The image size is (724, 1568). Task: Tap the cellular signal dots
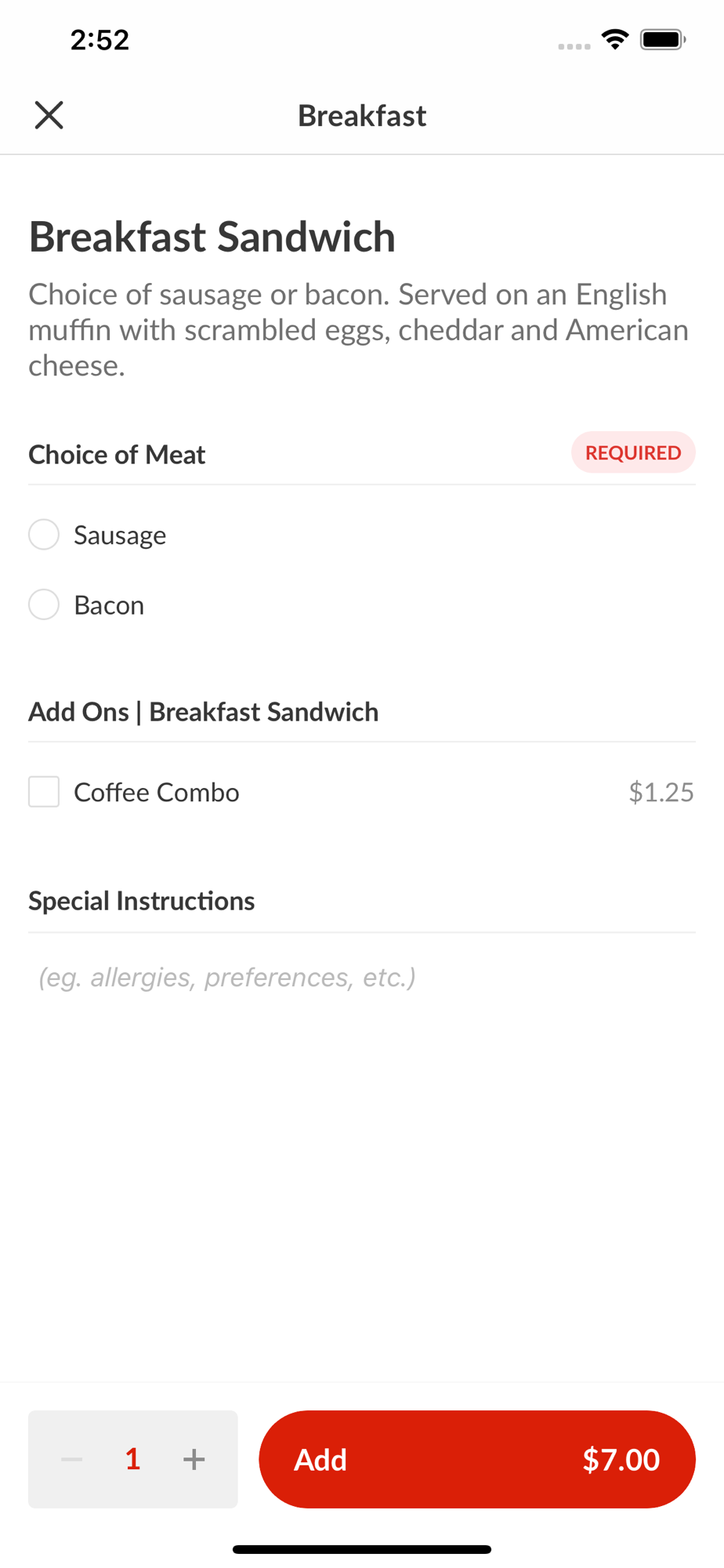click(574, 46)
